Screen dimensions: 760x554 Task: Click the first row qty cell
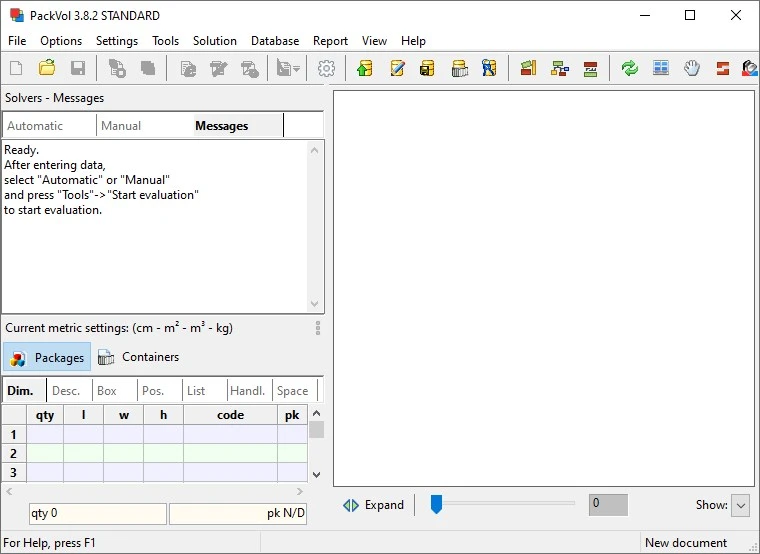click(x=45, y=434)
